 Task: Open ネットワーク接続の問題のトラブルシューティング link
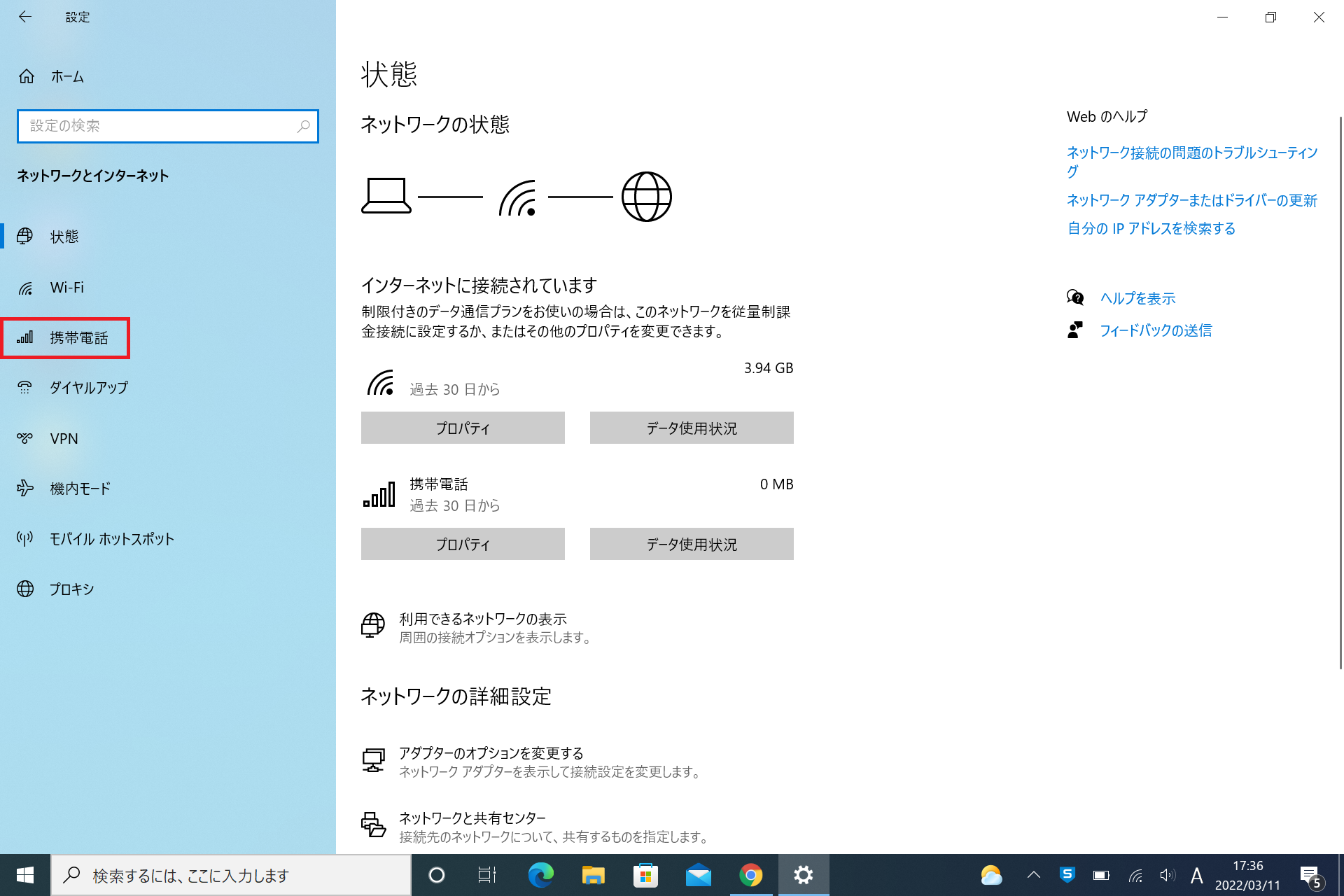tap(1192, 162)
